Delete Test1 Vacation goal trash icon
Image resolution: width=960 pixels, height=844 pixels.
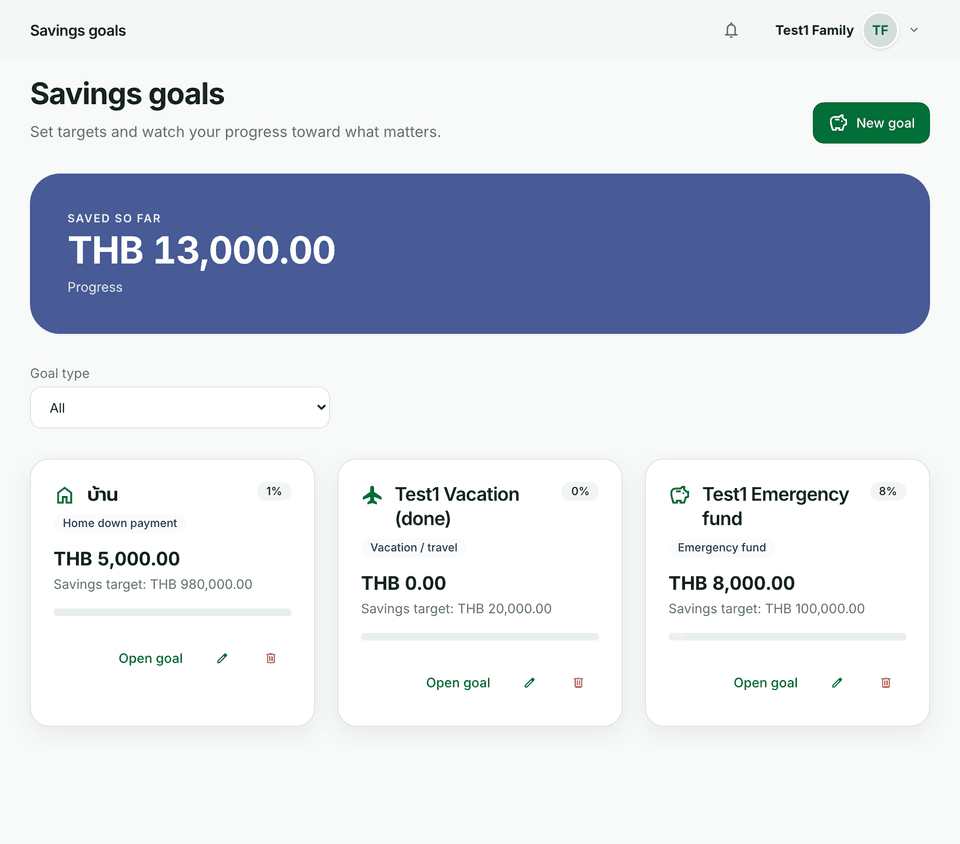coord(578,683)
